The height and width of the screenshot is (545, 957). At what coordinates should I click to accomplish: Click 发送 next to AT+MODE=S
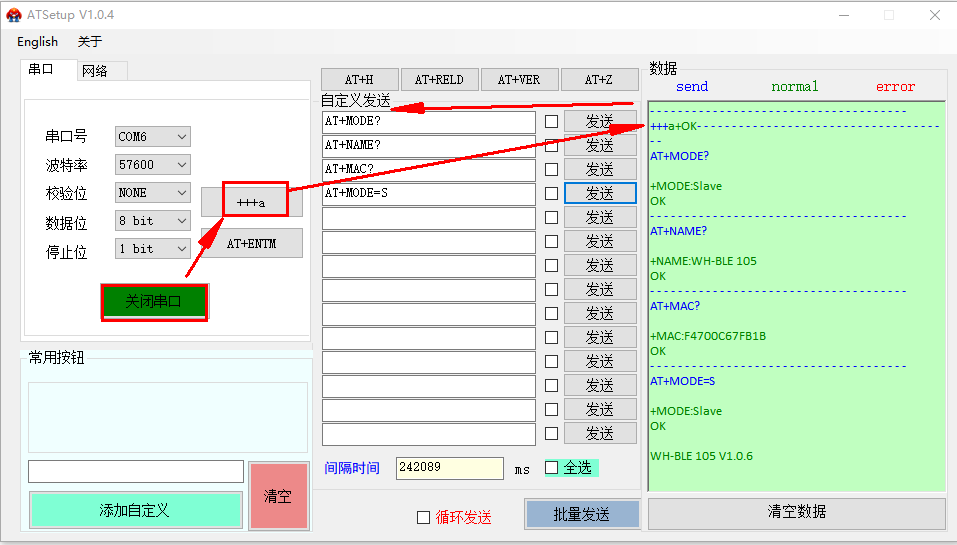[599, 193]
